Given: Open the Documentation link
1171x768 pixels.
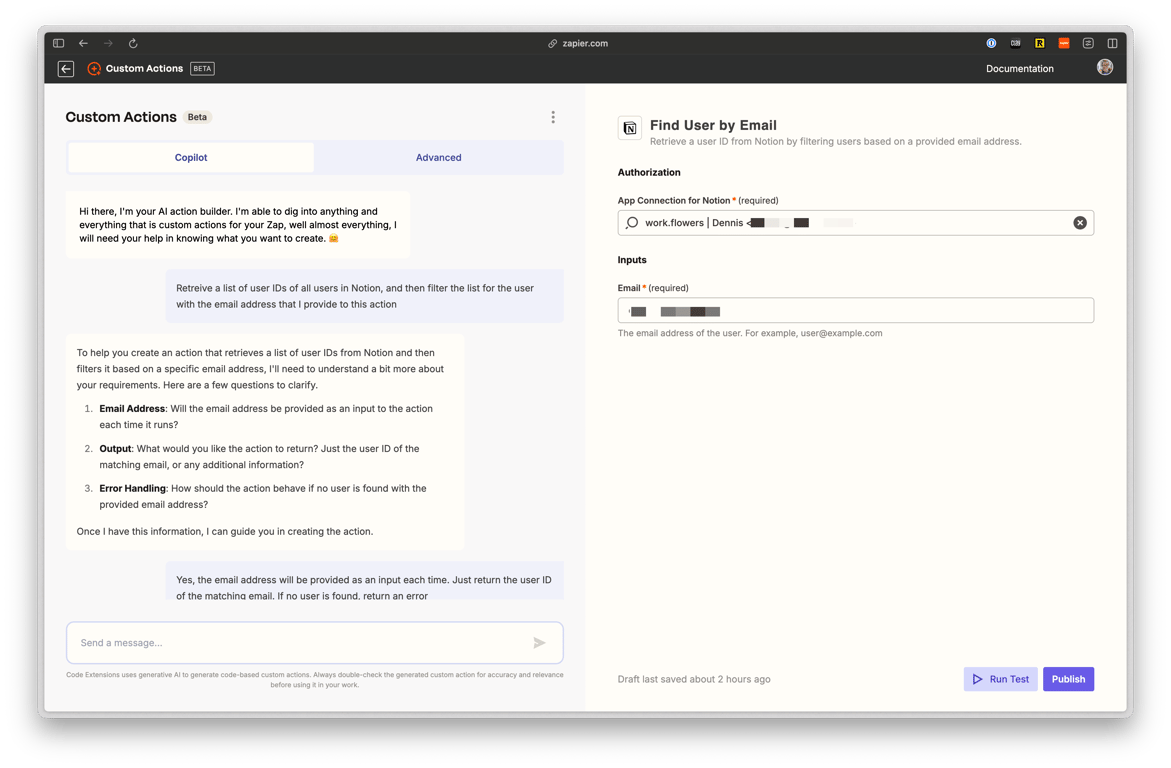Looking at the screenshot, I should tap(1020, 68).
